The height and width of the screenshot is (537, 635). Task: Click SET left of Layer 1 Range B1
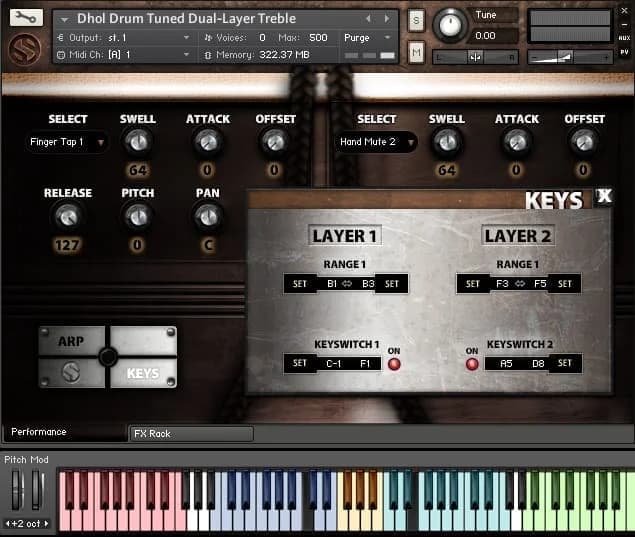(299, 284)
